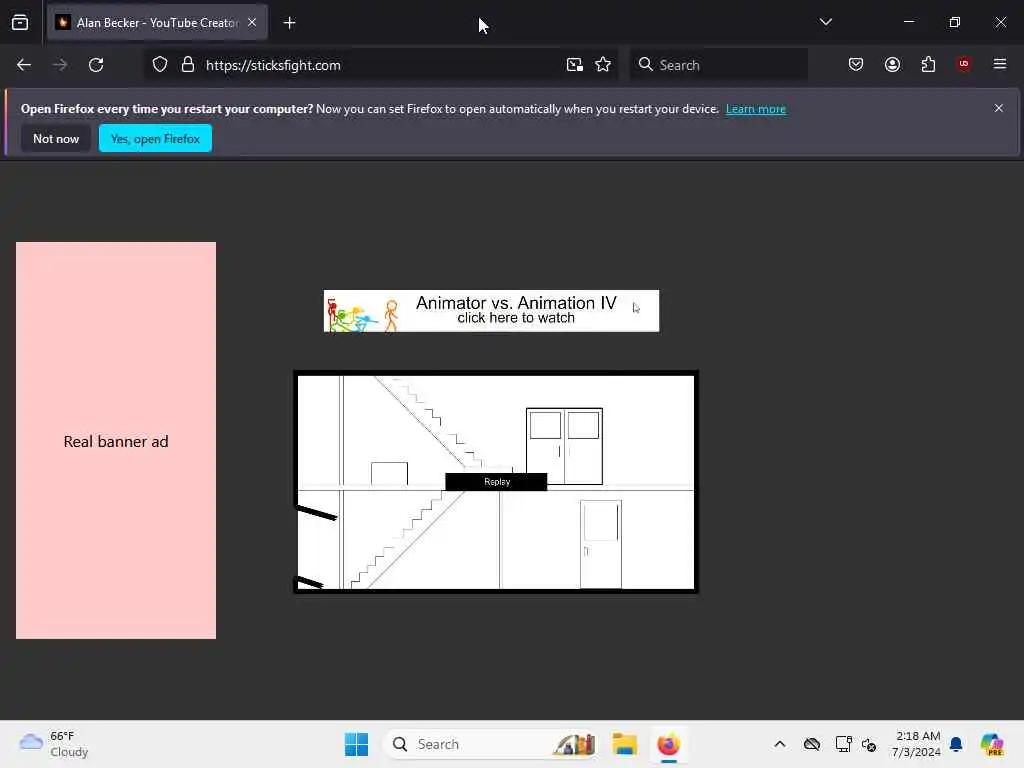
Task: Open the muted sound tray icon
Action: (869, 745)
